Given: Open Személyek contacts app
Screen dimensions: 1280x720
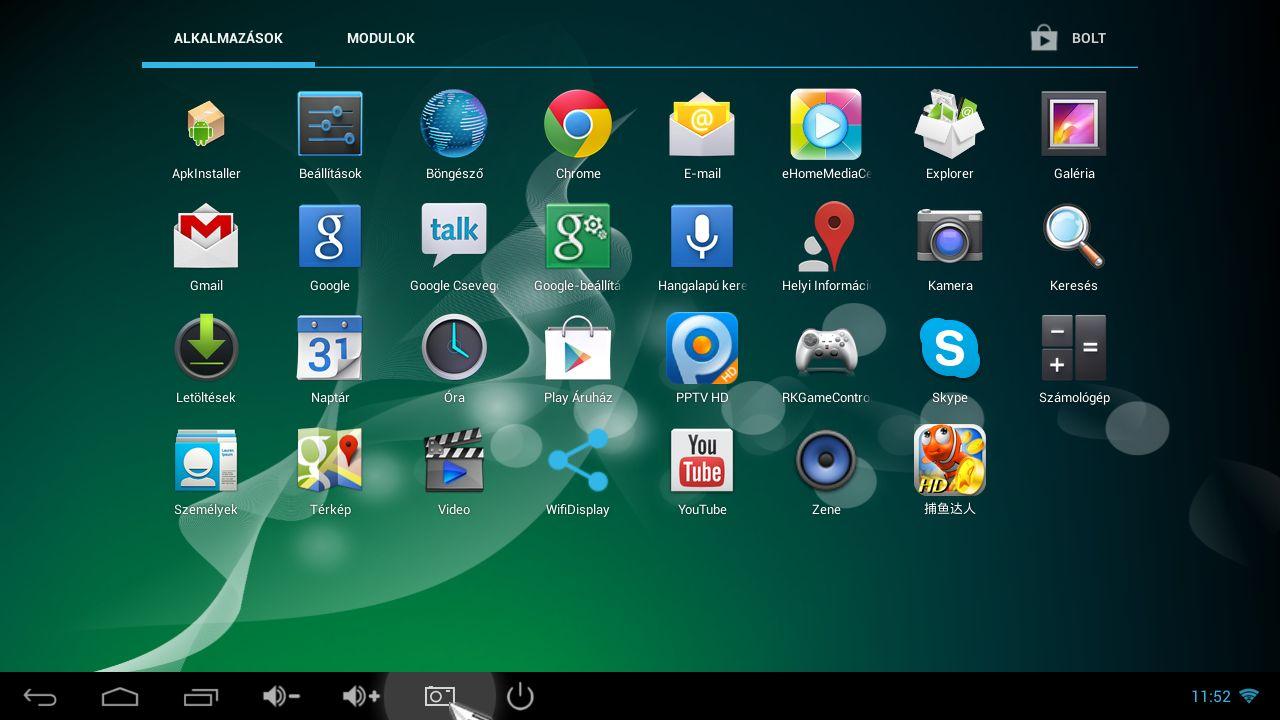Looking at the screenshot, I should click(206, 461).
